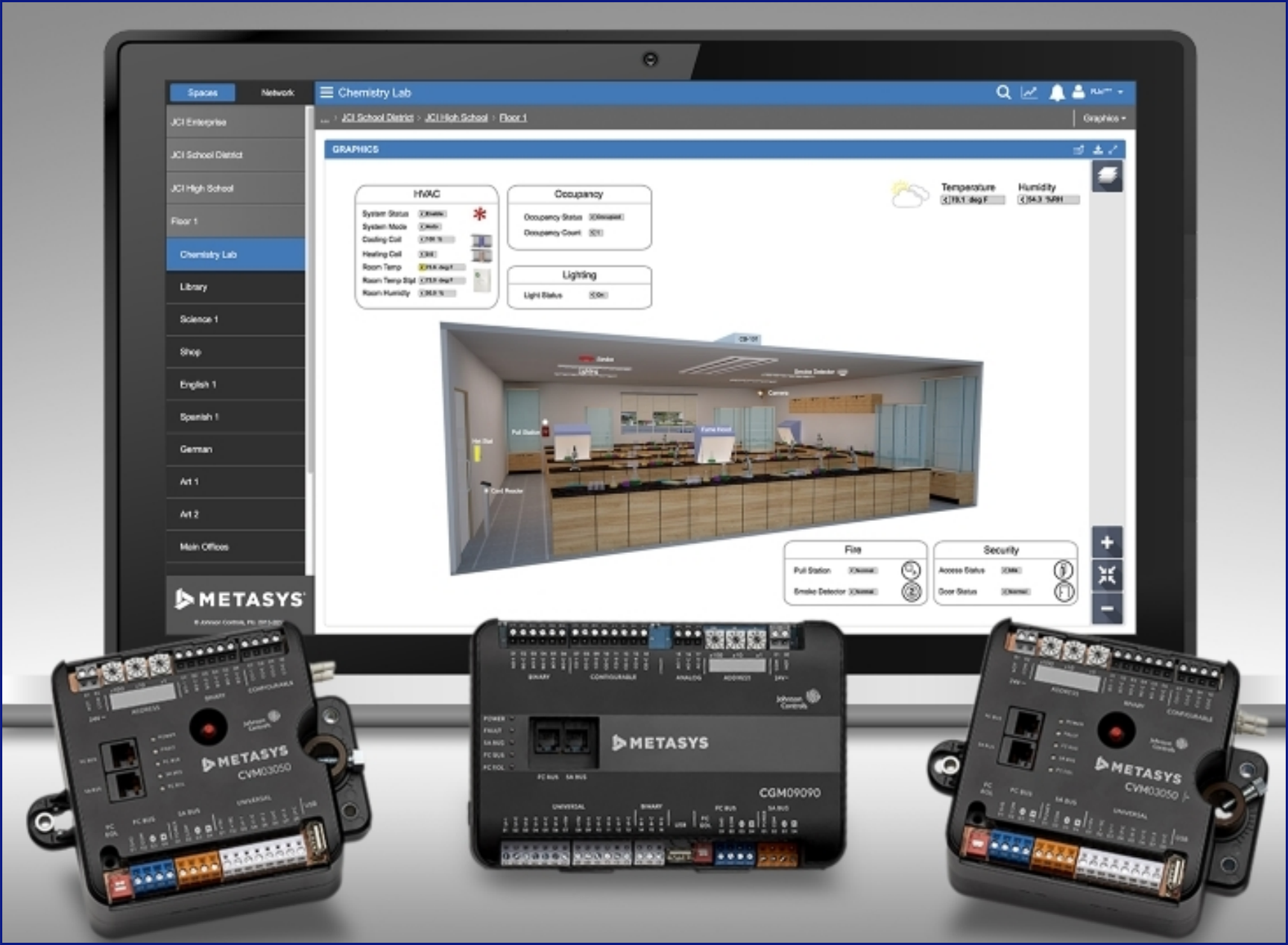This screenshot has height=945, width=1288.
Task: Follow the JCI School District breadcrumb link
Action: 377,118
